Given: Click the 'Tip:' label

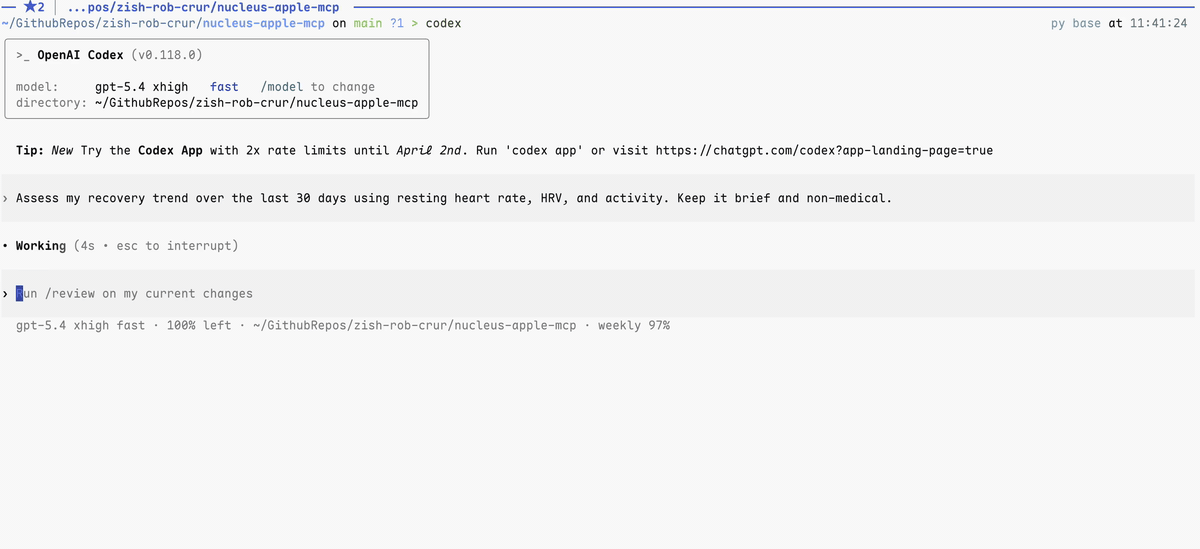Looking at the screenshot, I should 30,150.
